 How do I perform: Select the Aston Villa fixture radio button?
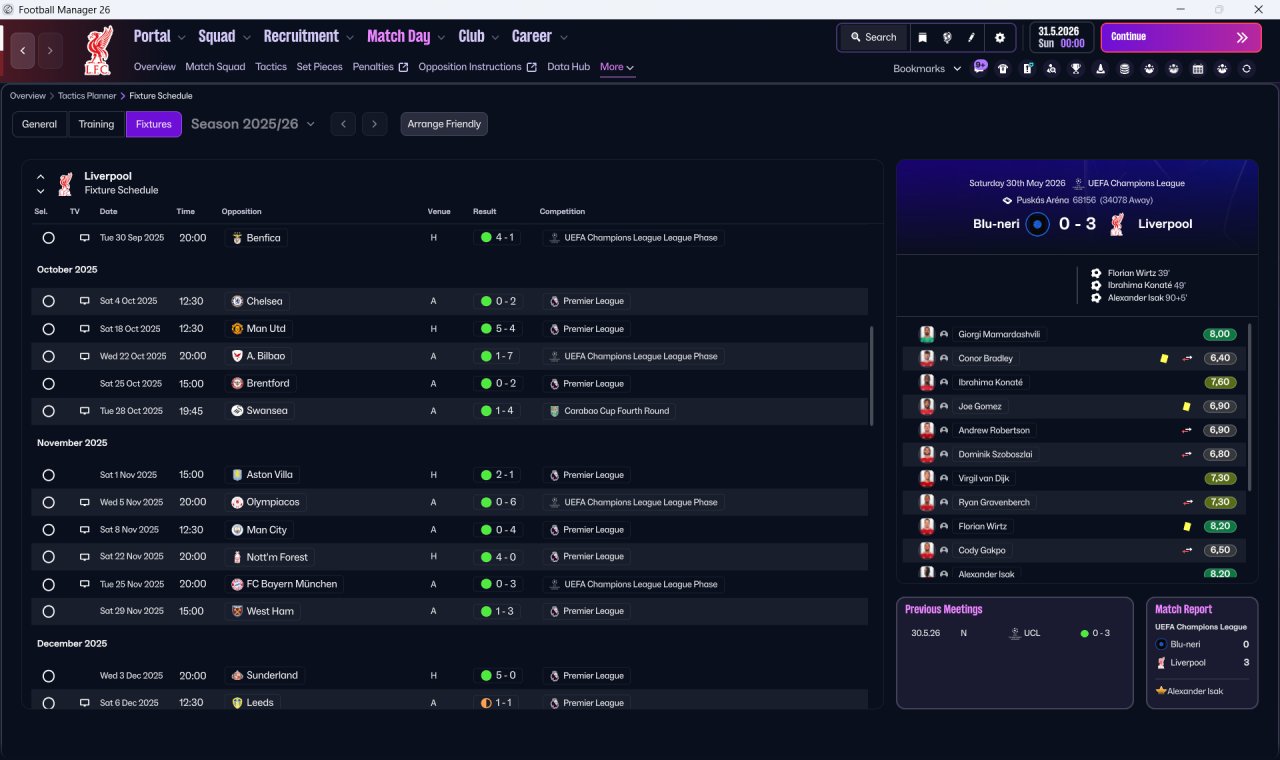tap(48, 475)
